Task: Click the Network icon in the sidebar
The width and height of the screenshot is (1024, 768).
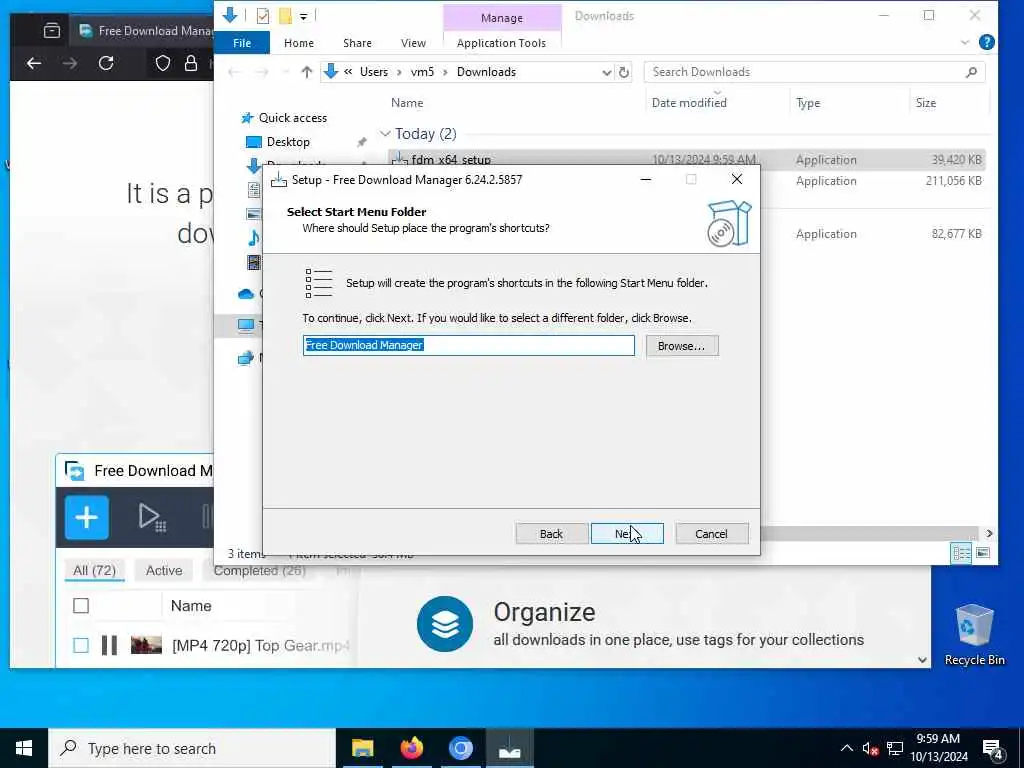Action: [246, 358]
